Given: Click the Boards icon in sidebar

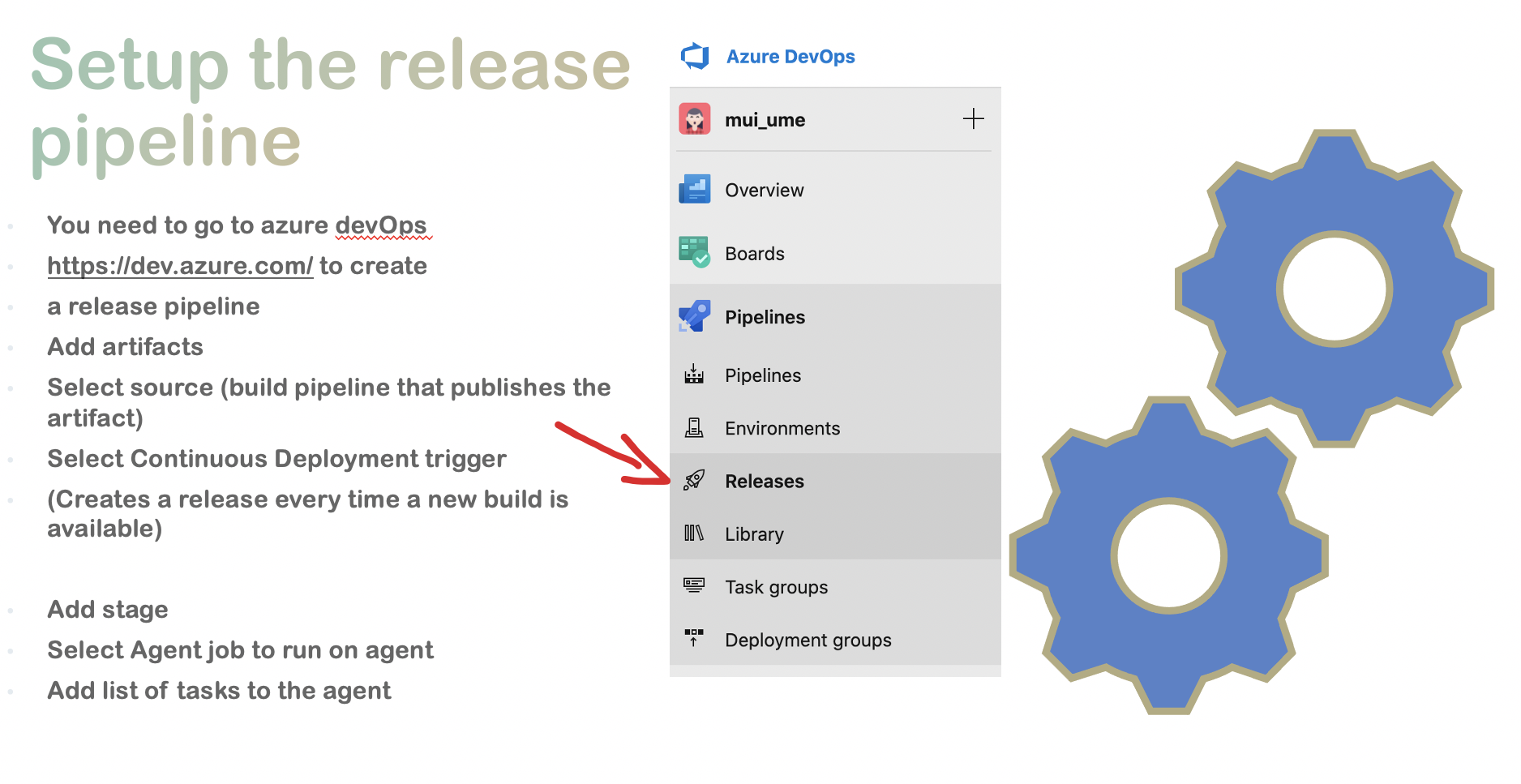Looking at the screenshot, I should [695, 252].
